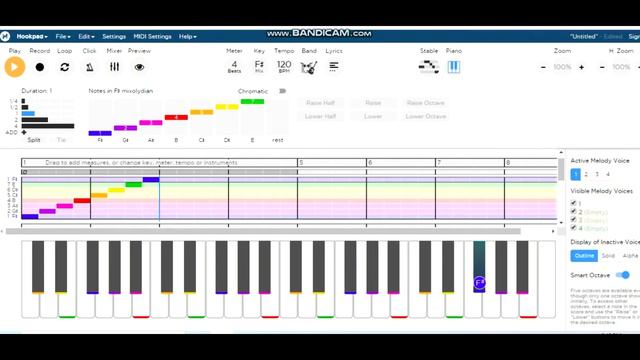
Task: Toggle the metronome Click icon
Action: click(x=90, y=67)
